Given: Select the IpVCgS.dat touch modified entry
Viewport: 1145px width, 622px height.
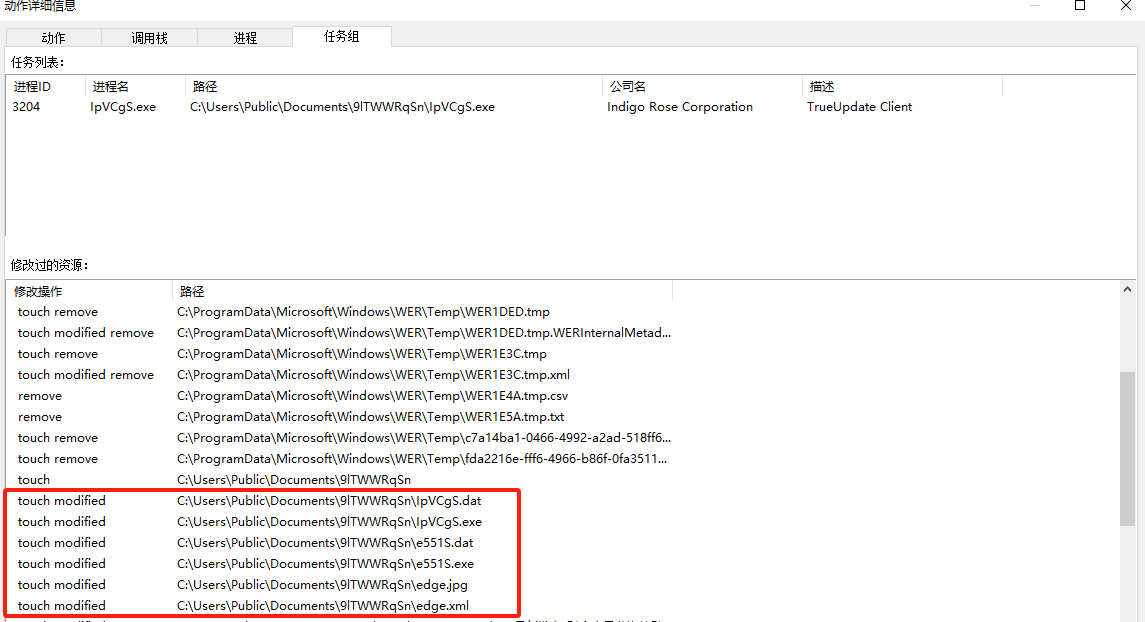Looking at the screenshot, I should click(329, 501).
